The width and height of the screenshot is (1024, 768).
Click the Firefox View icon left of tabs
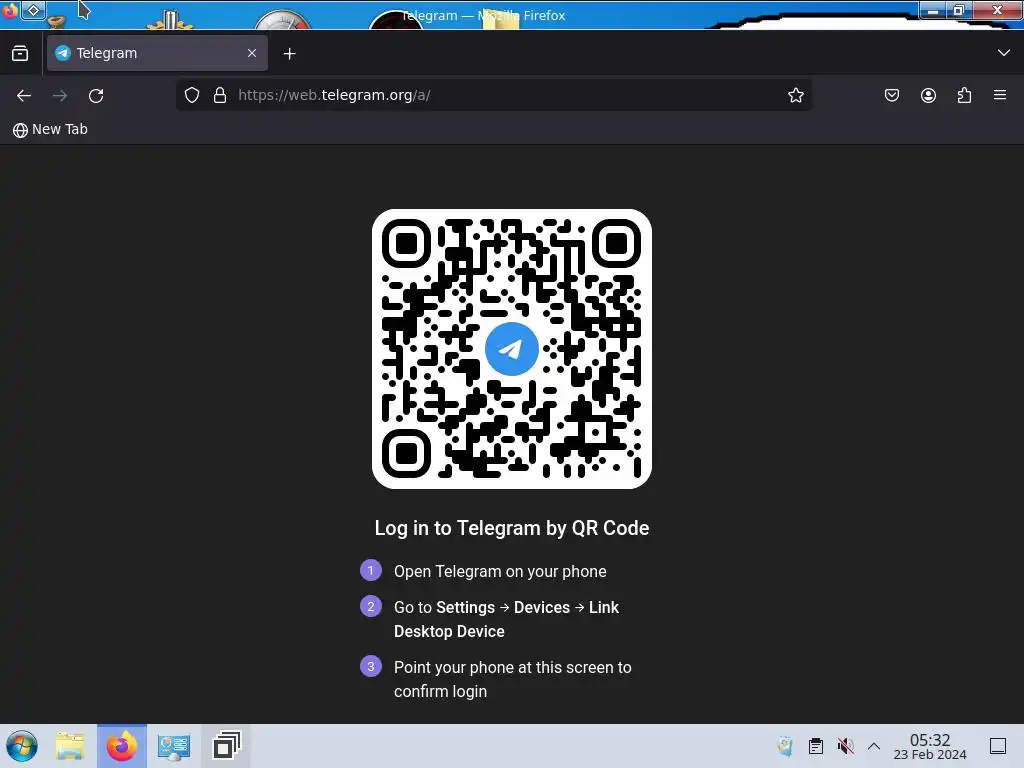pos(20,54)
